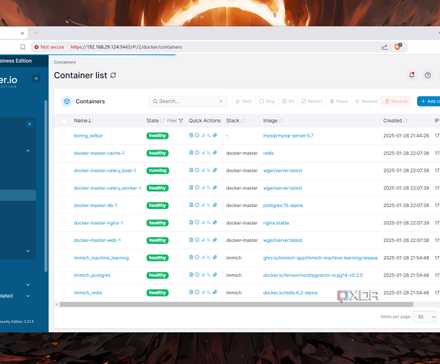Open the docker-master-db-1 container link
Viewport: 440px width, 364px height.
[x=95, y=205]
